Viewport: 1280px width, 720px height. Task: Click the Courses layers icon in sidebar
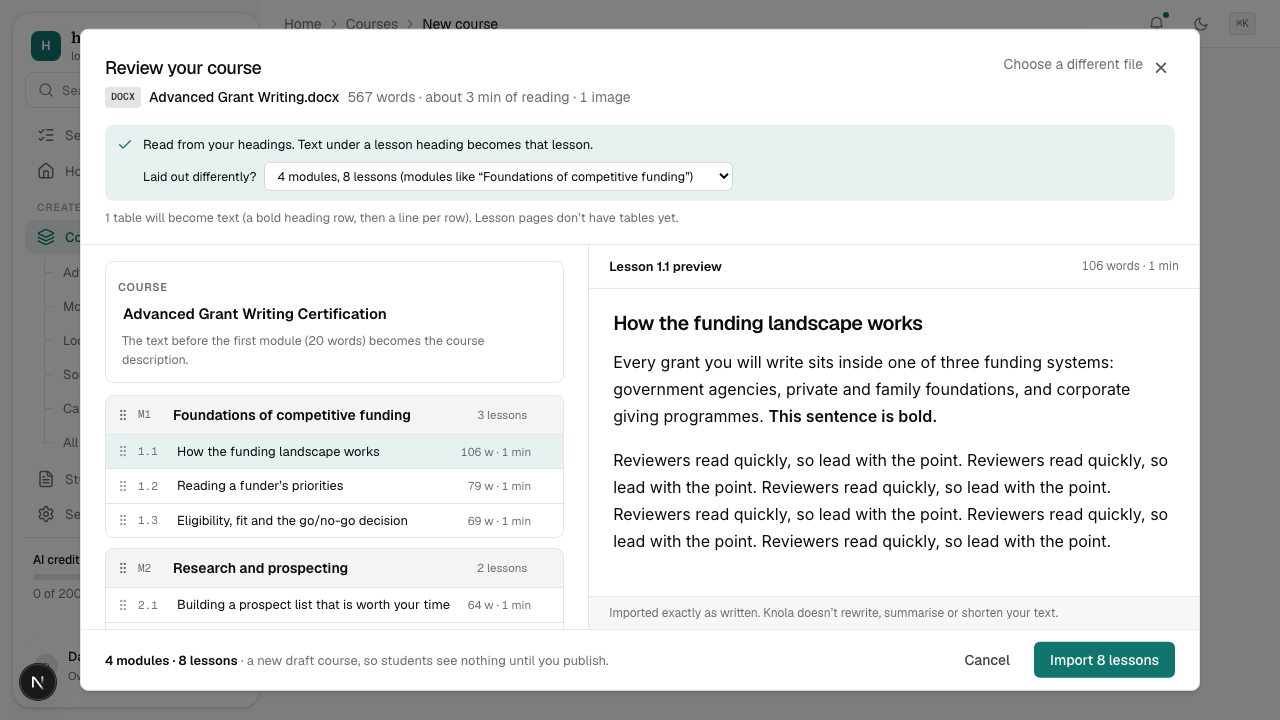(46, 237)
